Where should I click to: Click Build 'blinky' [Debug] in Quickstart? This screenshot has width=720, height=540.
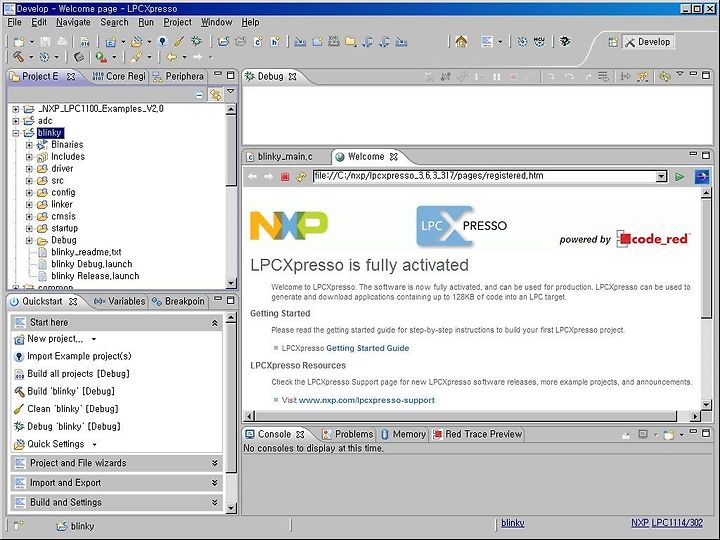71,391
